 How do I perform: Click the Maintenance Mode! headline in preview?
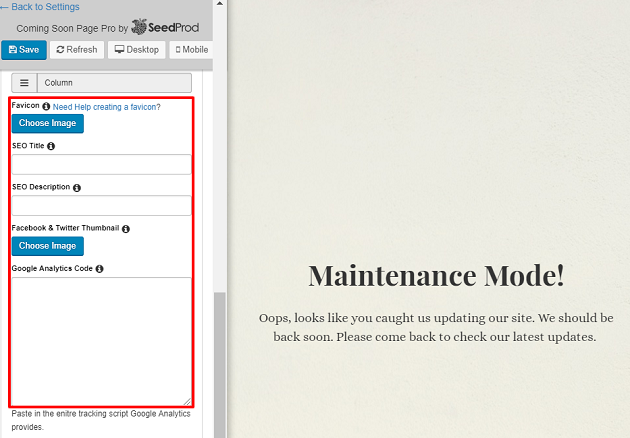point(436,276)
